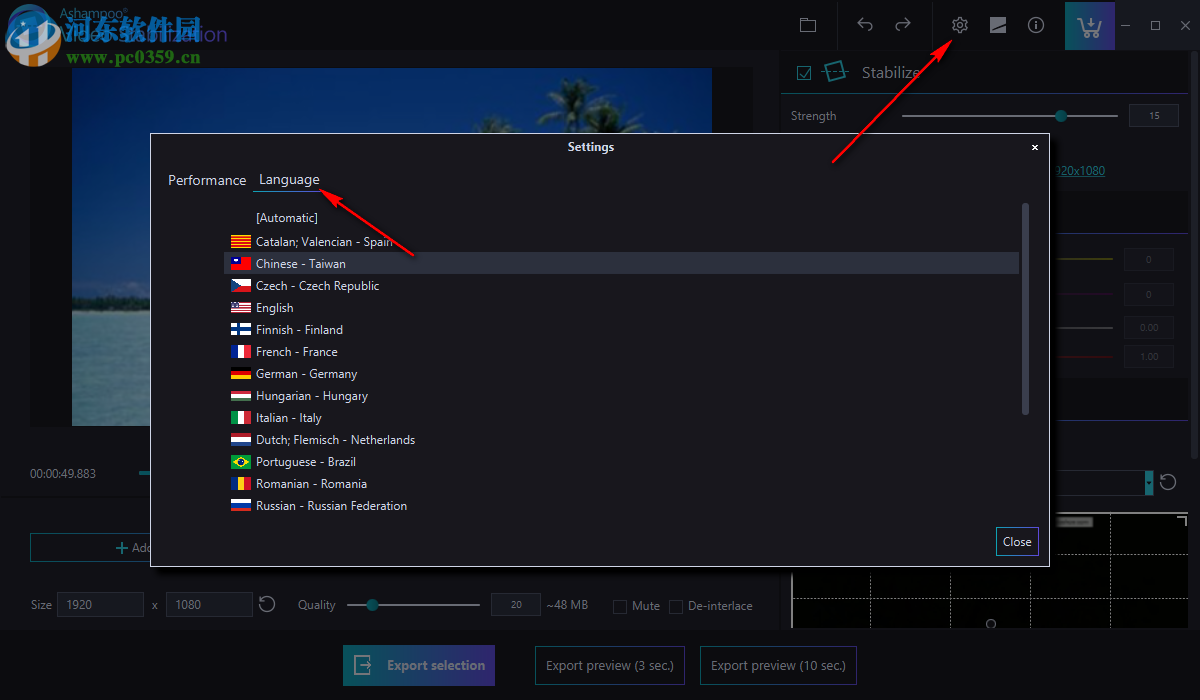
Task: Open the Settings gear icon
Action: pyautogui.click(x=959, y=25)
